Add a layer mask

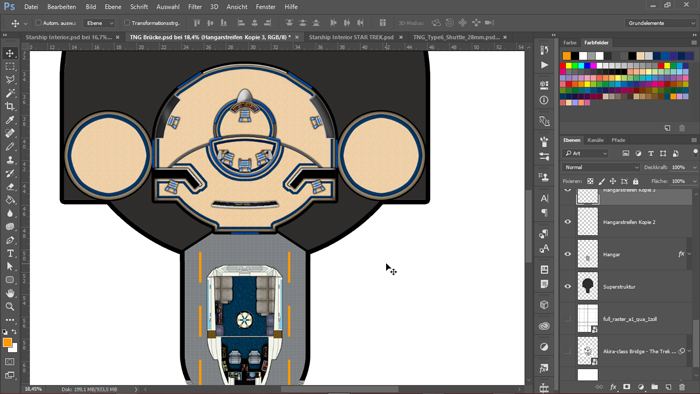pos(627,387)
